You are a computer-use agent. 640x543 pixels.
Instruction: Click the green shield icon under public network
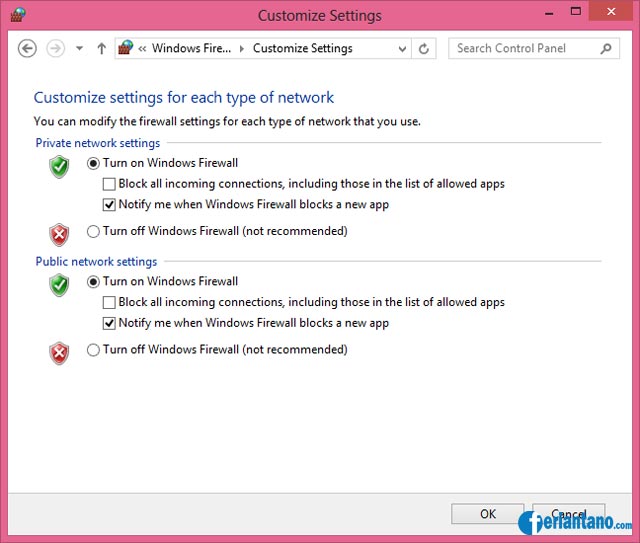(x=59, y=285)
